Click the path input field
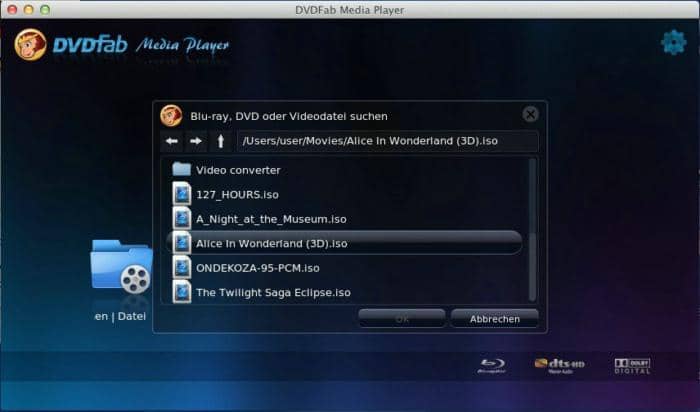This screenshot has height=412, width=700. pos(388,141)
